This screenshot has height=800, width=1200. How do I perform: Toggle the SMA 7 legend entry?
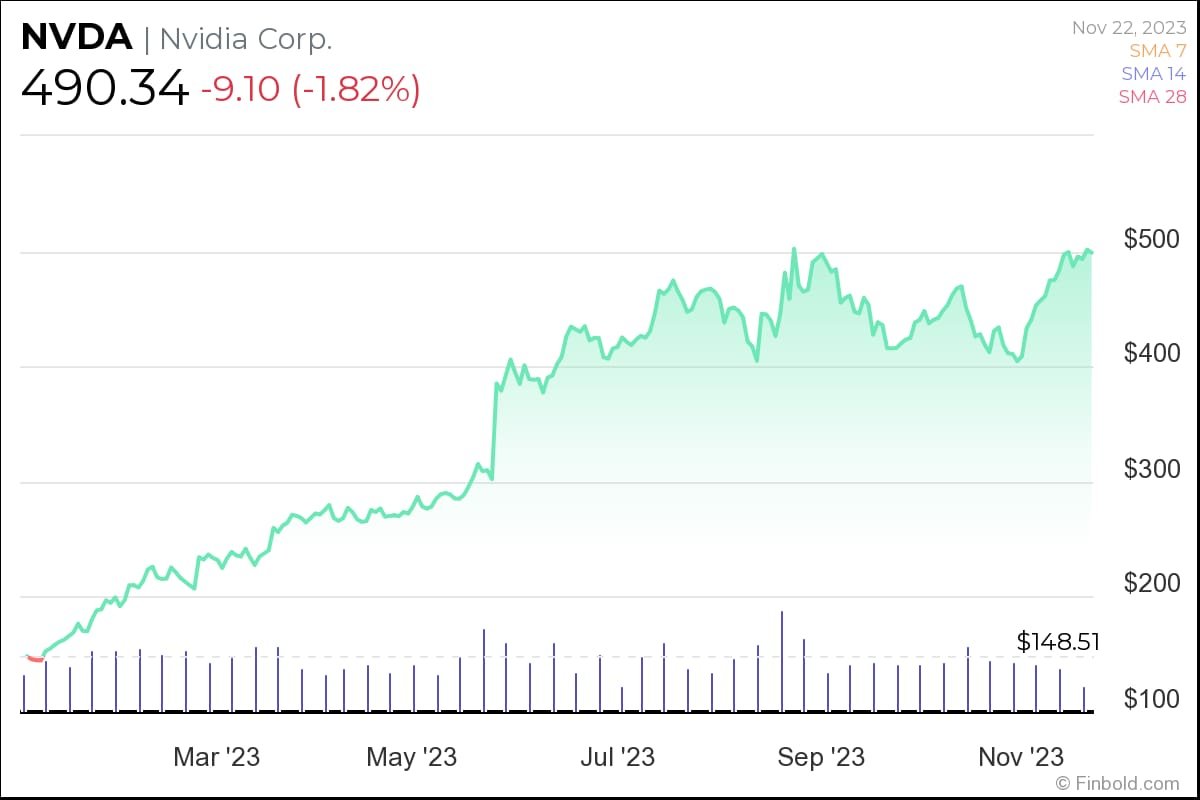1159,50
